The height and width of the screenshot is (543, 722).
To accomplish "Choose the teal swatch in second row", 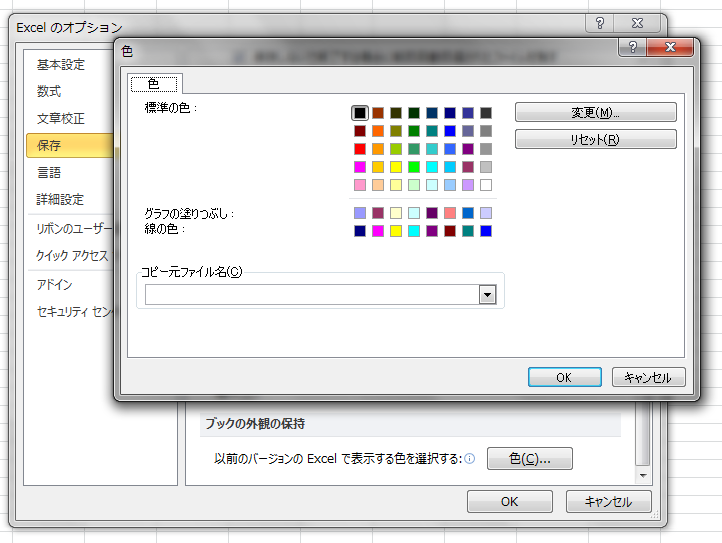I will click(x=432, y=131).
